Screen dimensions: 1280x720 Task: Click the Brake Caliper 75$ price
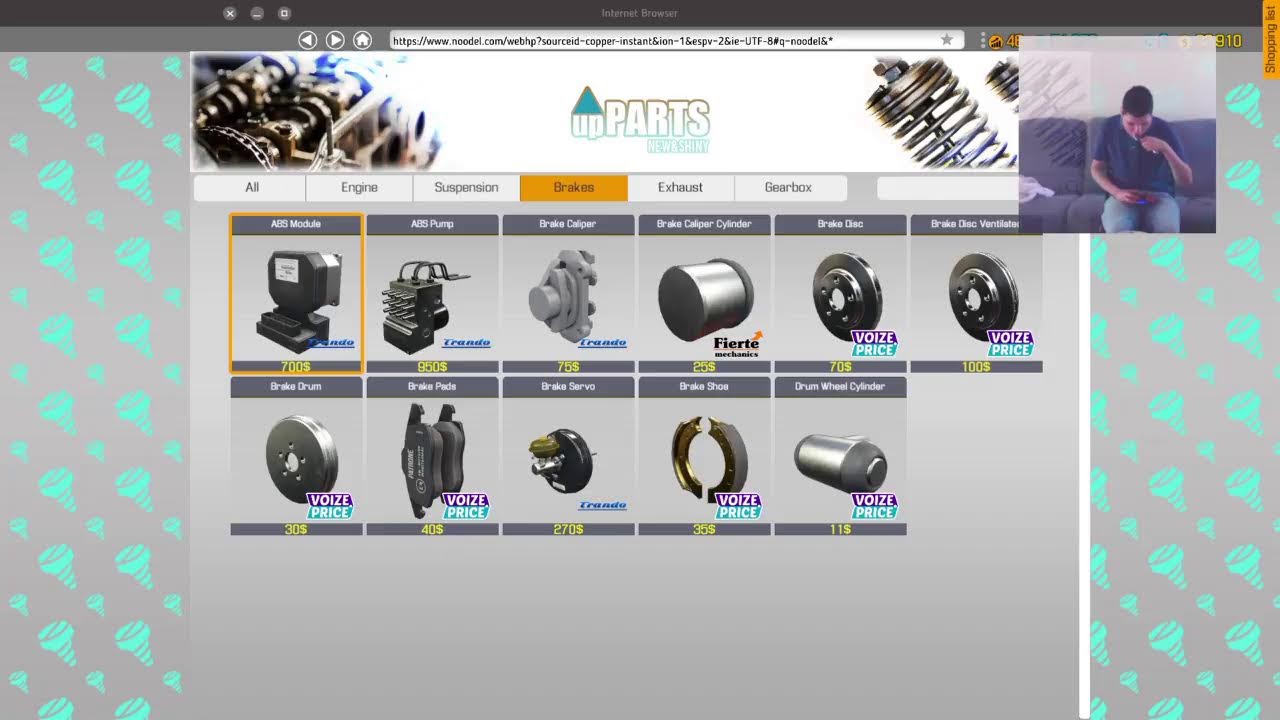569,367
